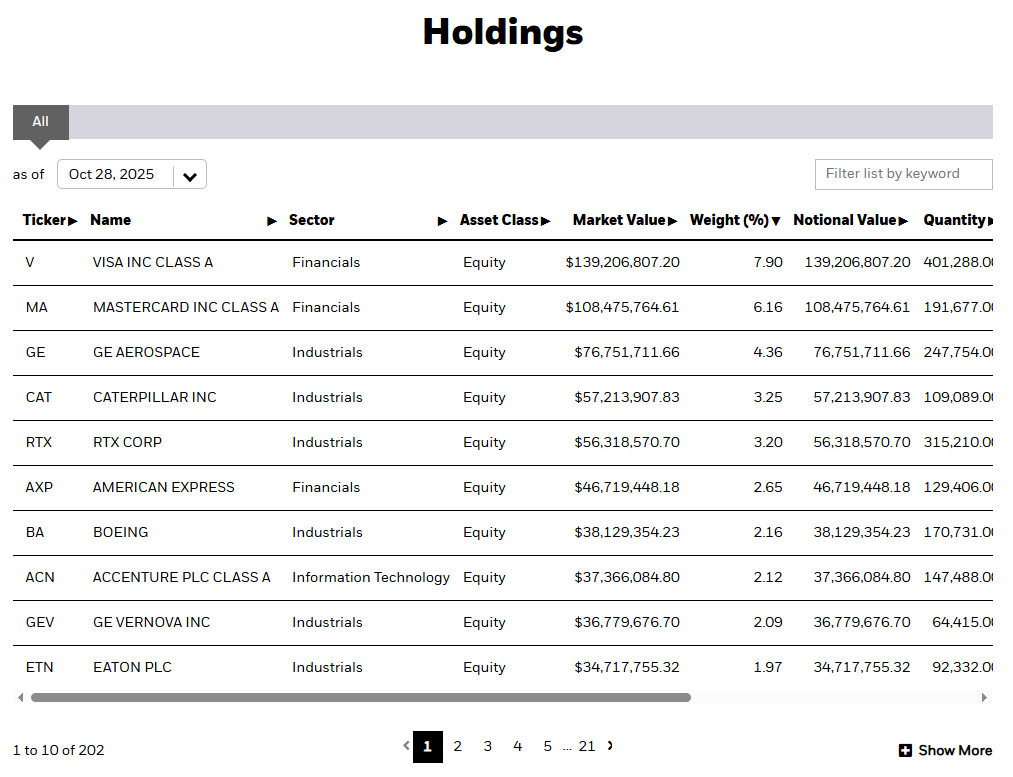
Task: Click the Ticker column header
Action: 44,220
